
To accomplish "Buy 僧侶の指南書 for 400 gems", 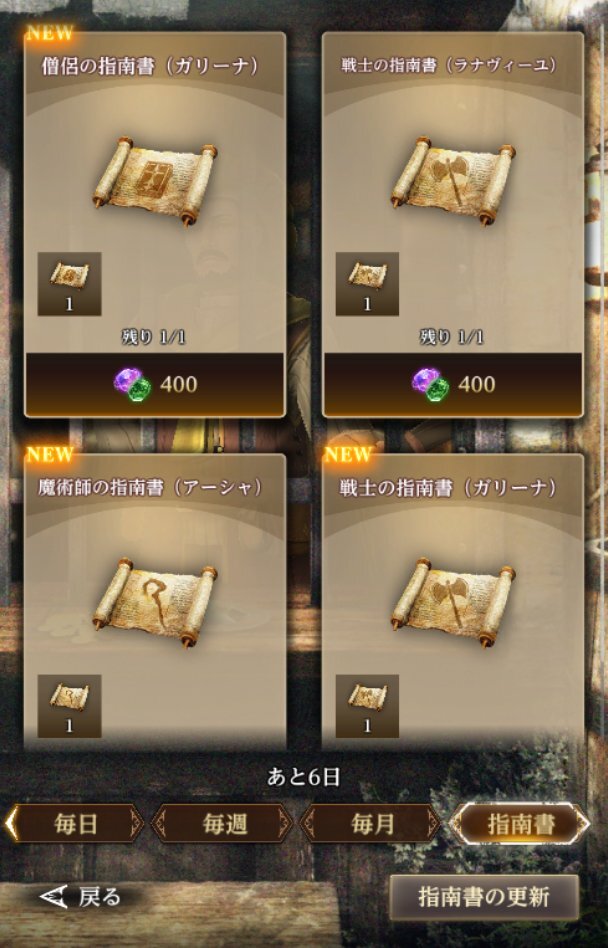I will (155, 385).
